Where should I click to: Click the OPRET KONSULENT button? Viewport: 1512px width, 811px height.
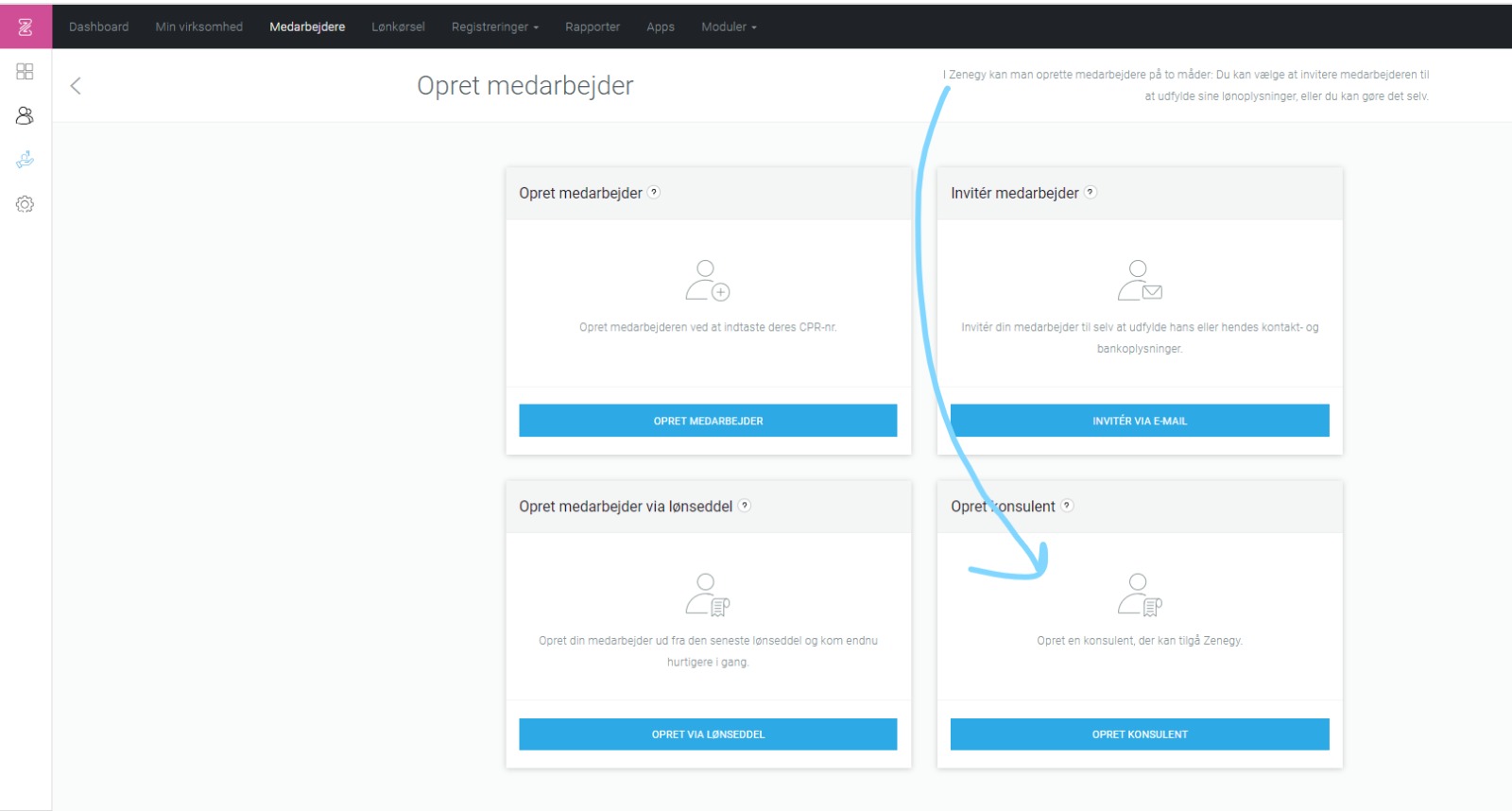pos(1140,734)
